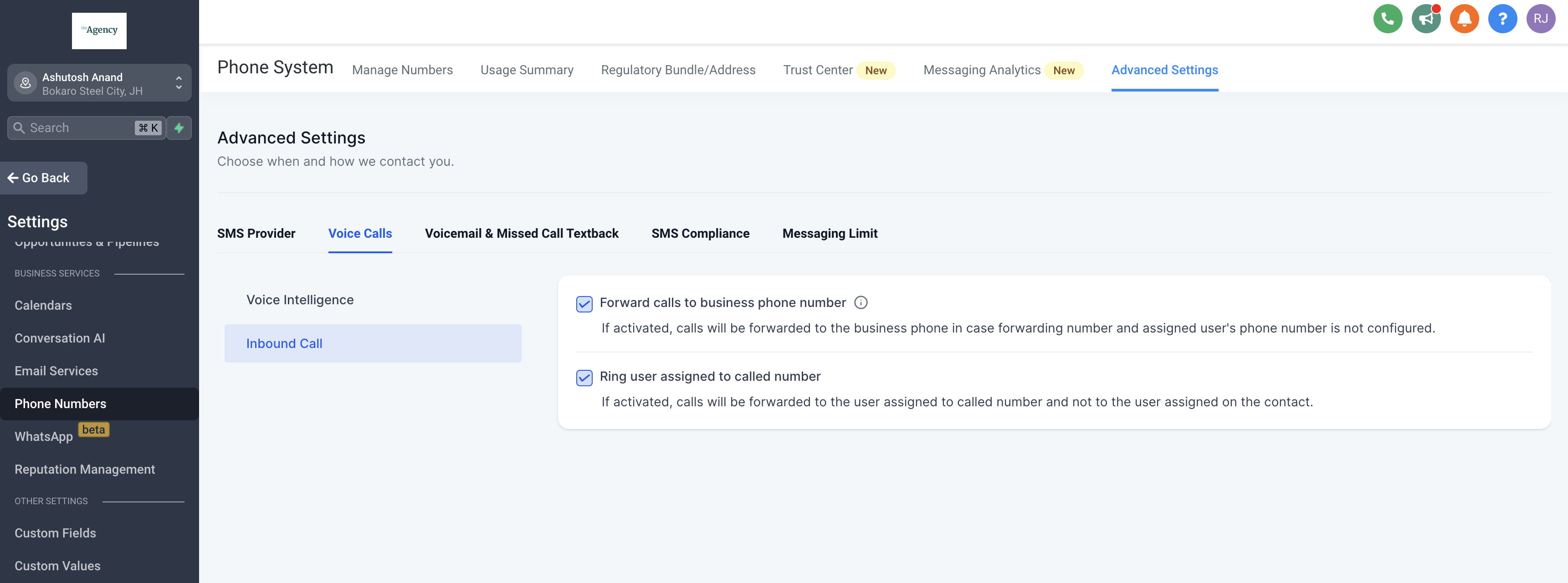Open Voicemail & Missed Call Textback tab
Viewport: 1568px width, 583px height.
(521, 233)
